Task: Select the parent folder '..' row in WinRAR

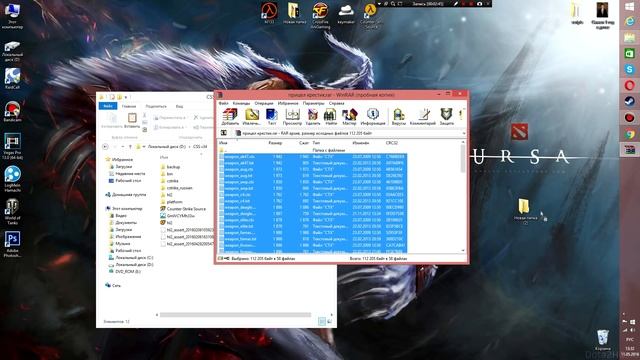Action: pyautogui.click(x=312, y=150)
